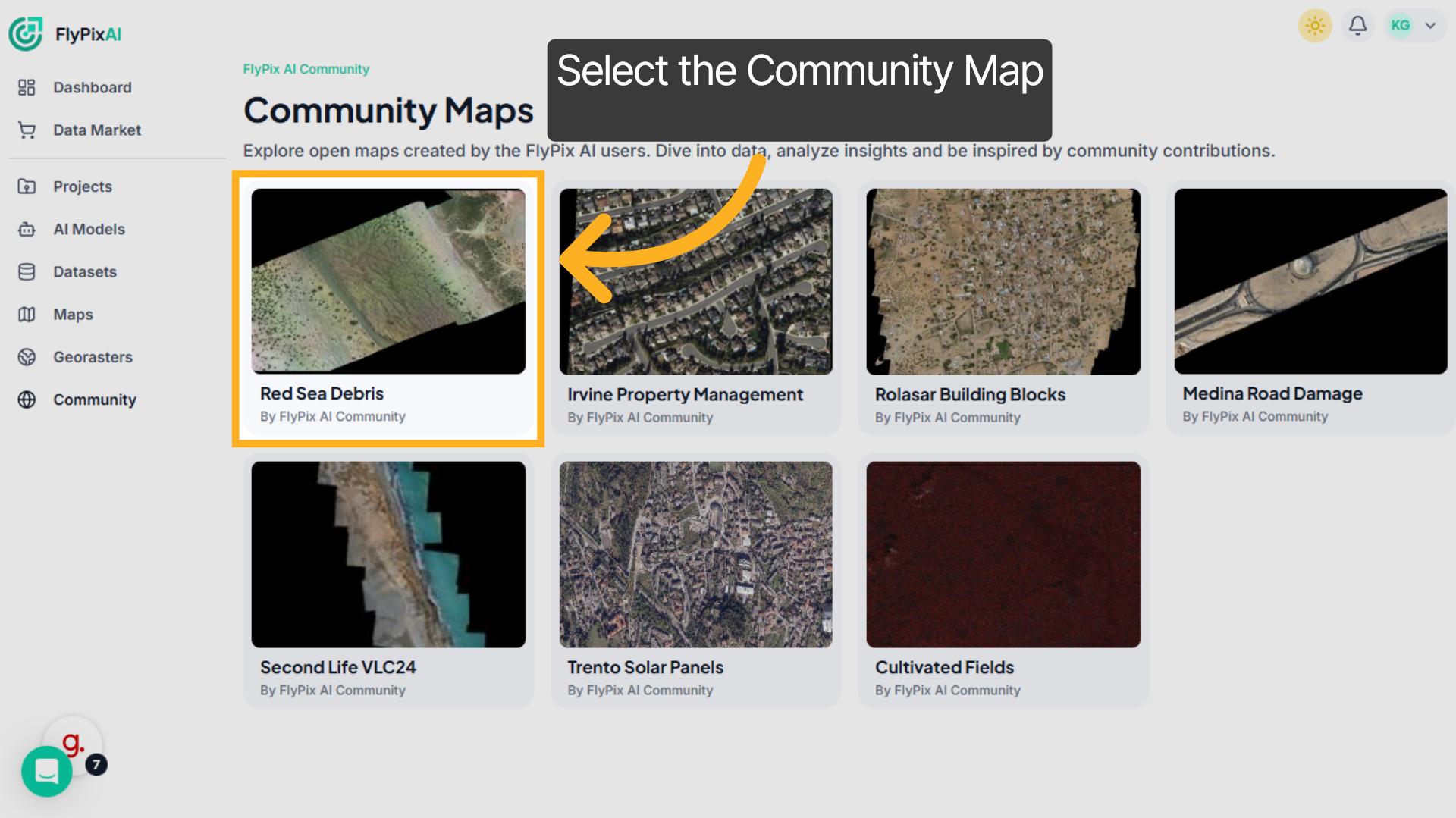The height and width of the screenshot is (818, 1456).
Task: Click the Rolasar Building Blocks title
Action: tap(970, 394)
